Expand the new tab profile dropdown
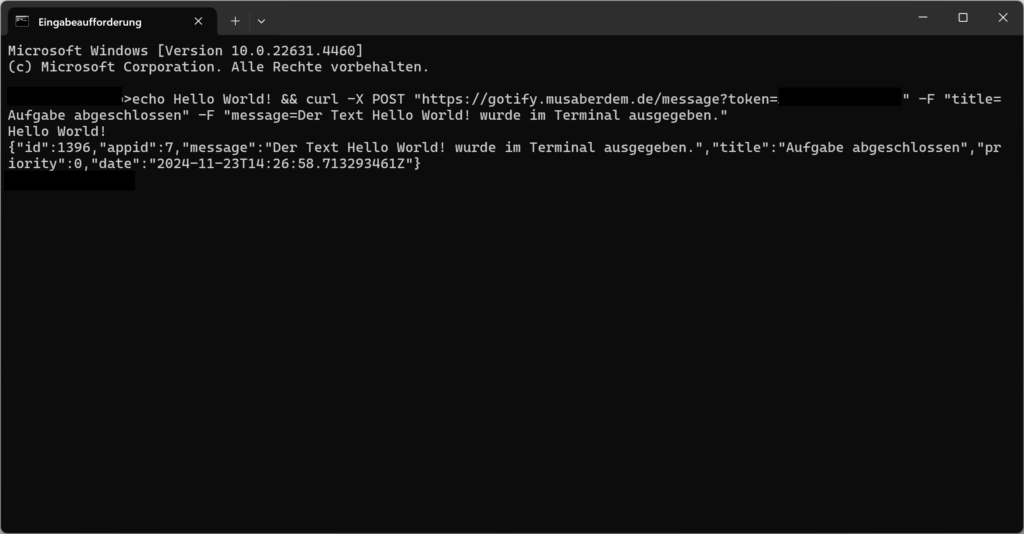The image size is (1024, 534). tap(261, 21)
